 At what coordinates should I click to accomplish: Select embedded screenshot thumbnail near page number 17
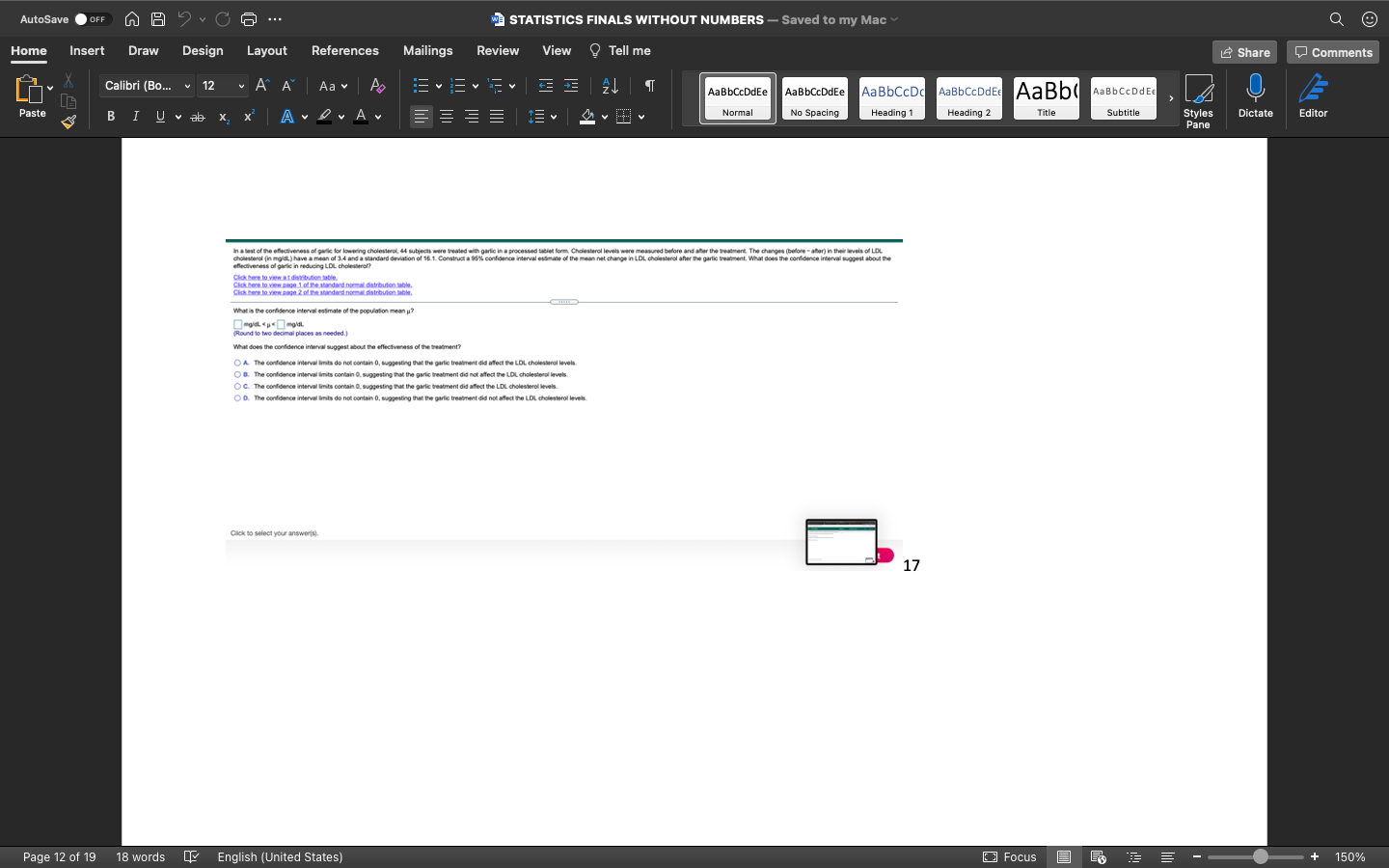pyautogui.click(x=841, y=542)
